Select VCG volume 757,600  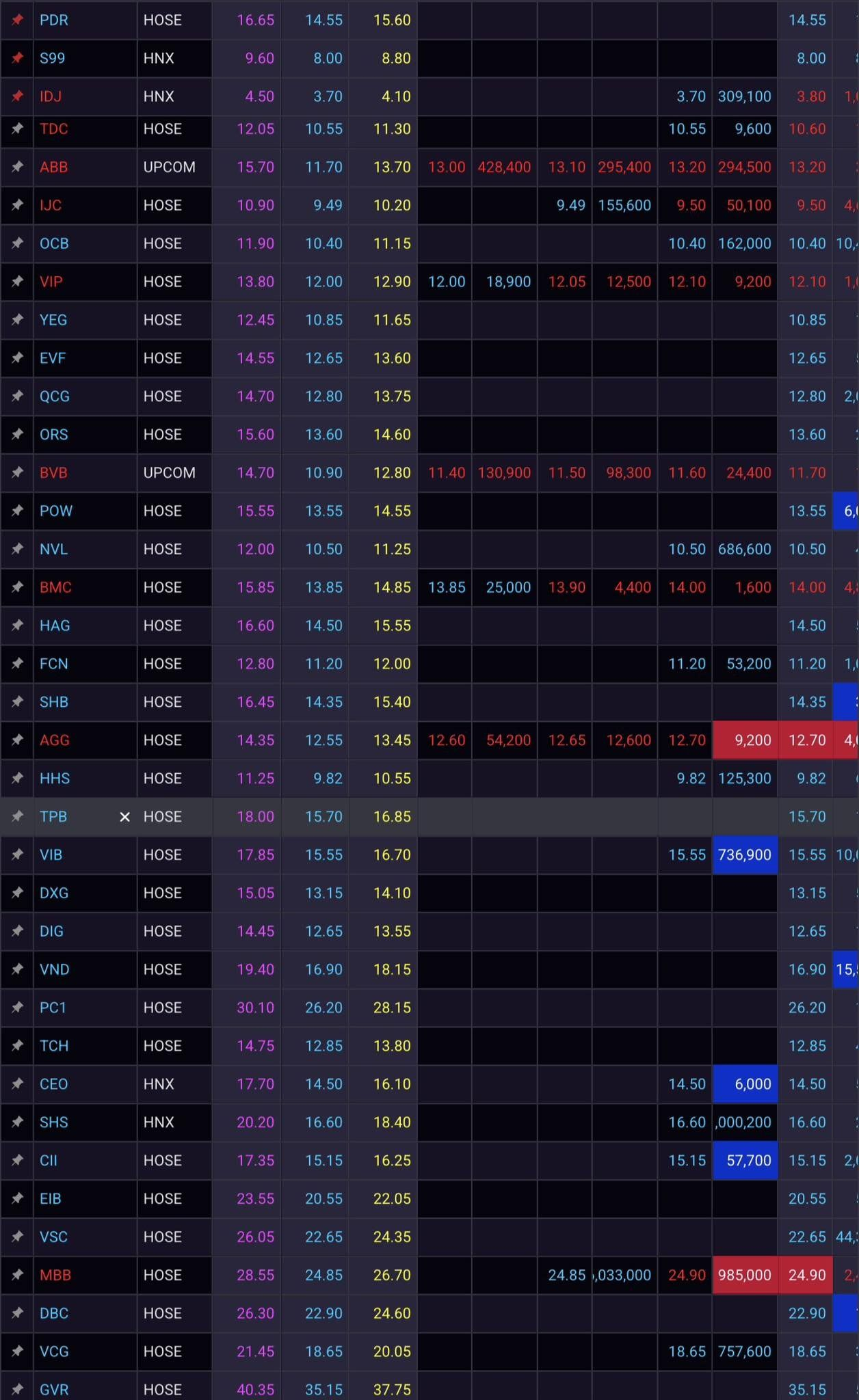744,1351
